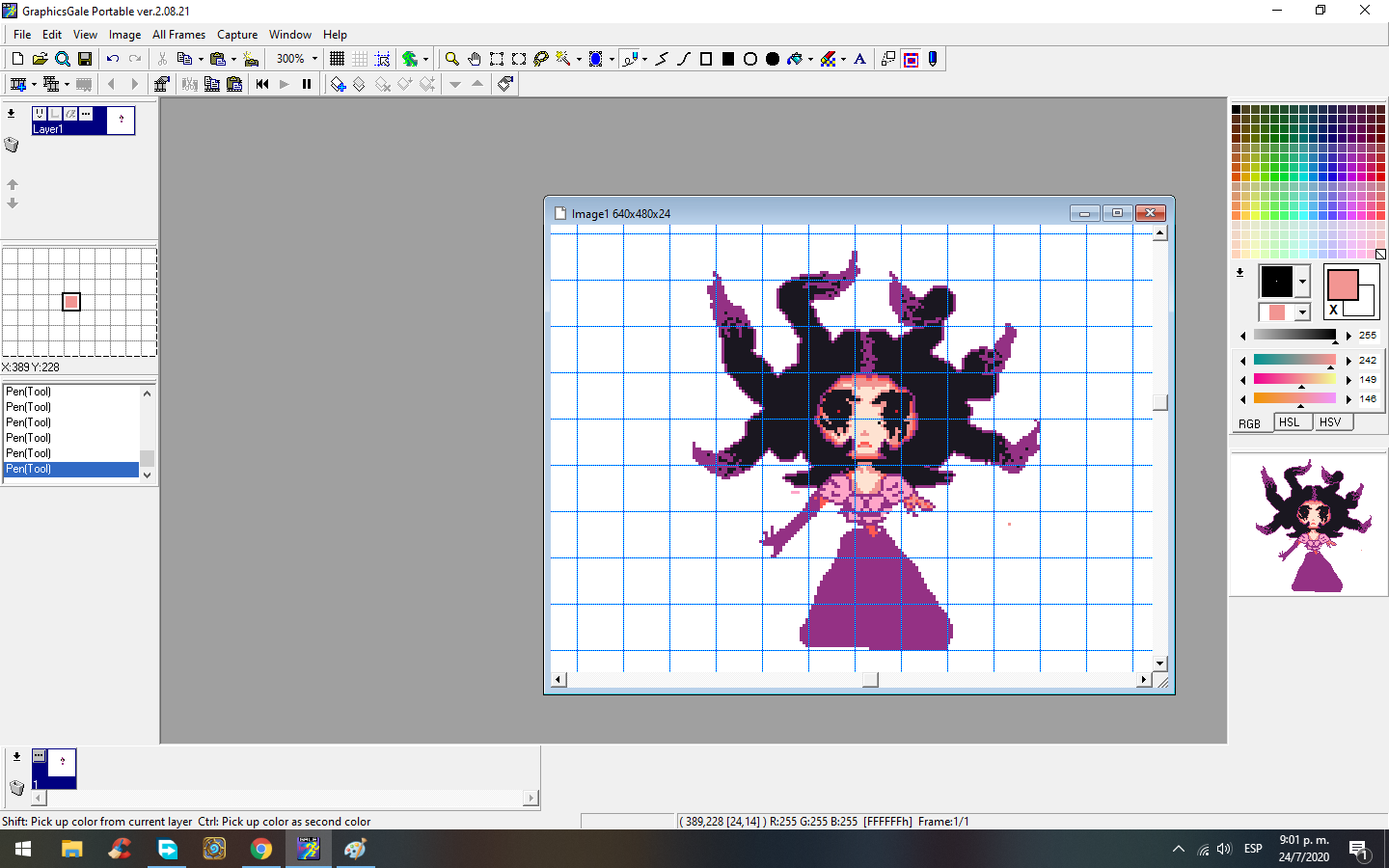Open the Capture menu

click(x=237, y=35)
